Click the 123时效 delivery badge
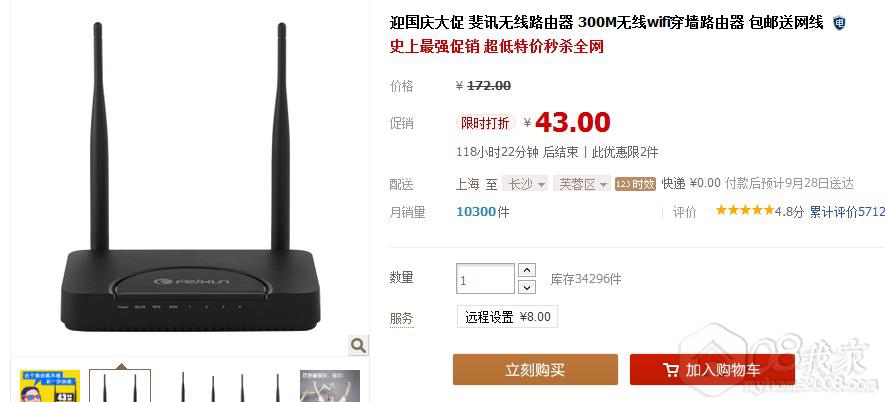 click(635, 184)
